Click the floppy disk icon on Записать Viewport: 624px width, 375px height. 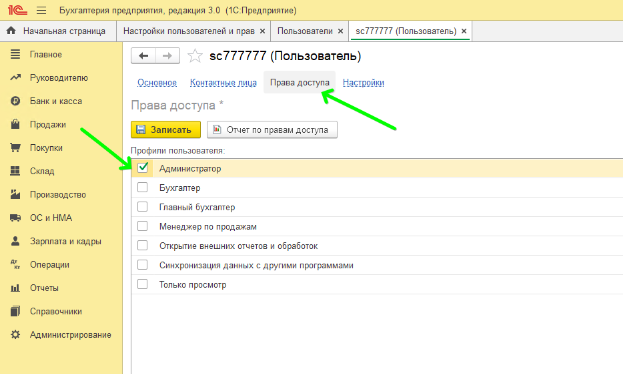point(140,130)
